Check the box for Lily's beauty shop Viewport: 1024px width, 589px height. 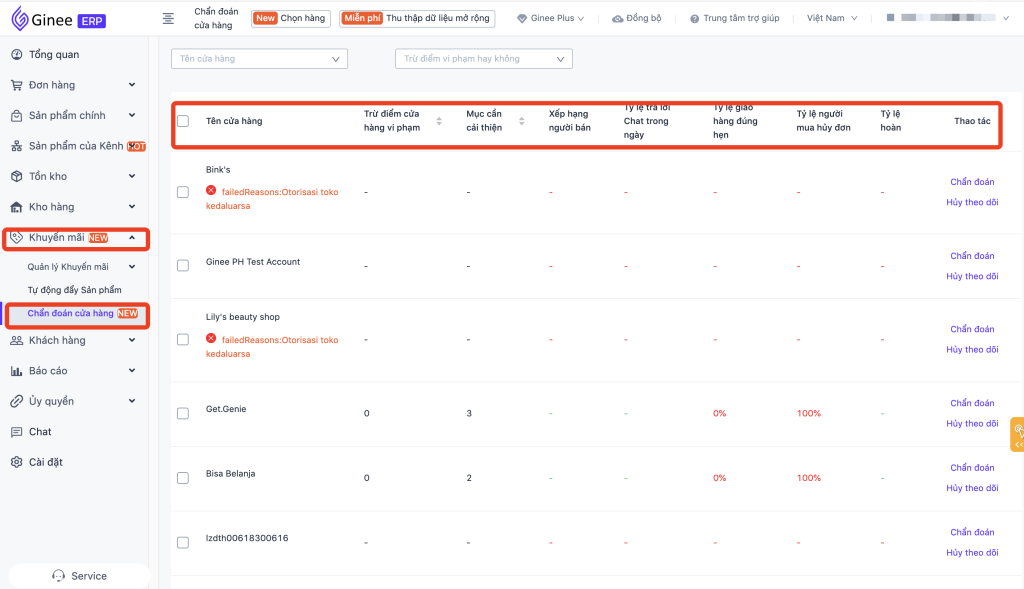coord(183,340)
